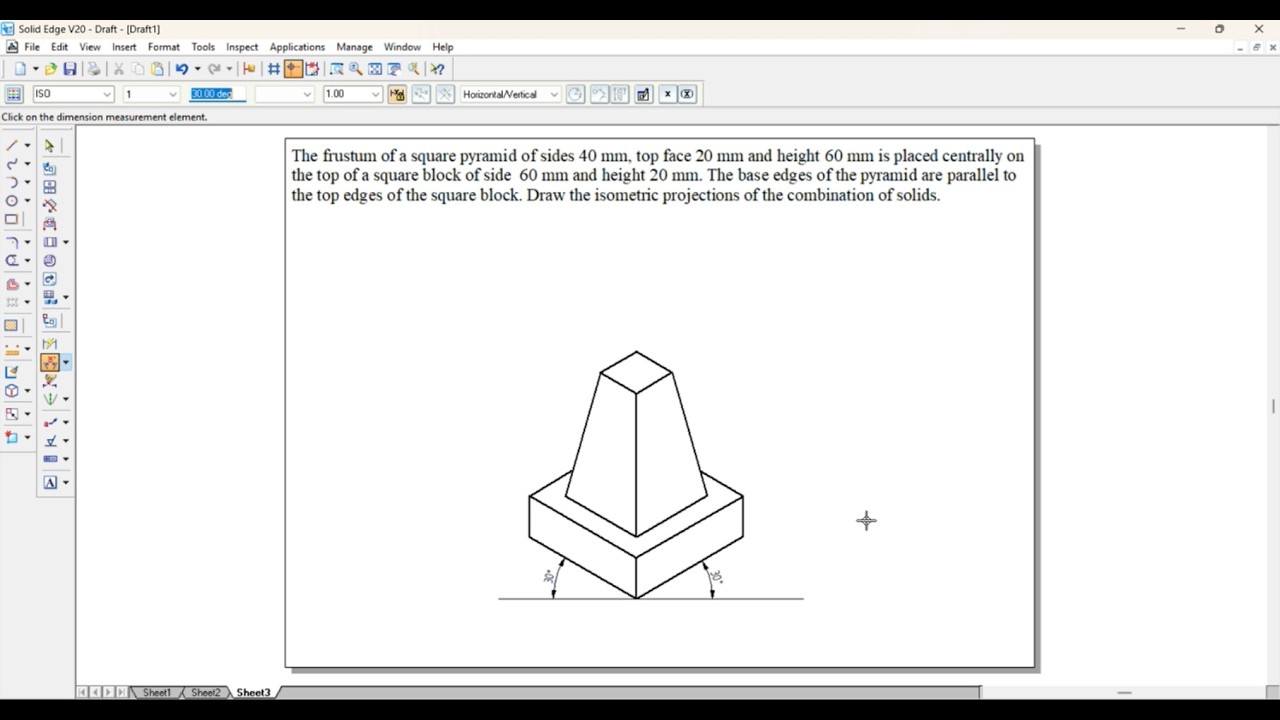Toggle the Grid display hash button
Screen dimensions: 1280x720
tap(274, 69)
